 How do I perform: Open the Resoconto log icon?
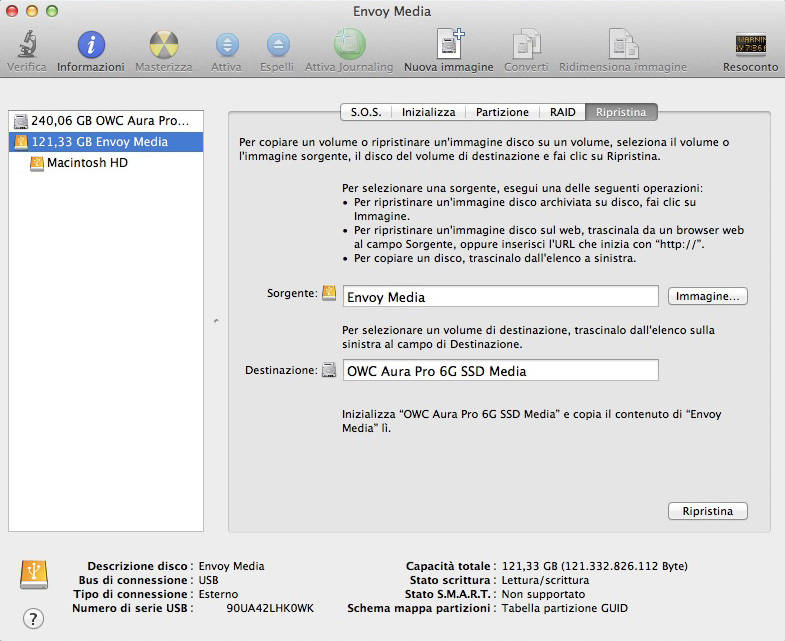click(750, 44)
